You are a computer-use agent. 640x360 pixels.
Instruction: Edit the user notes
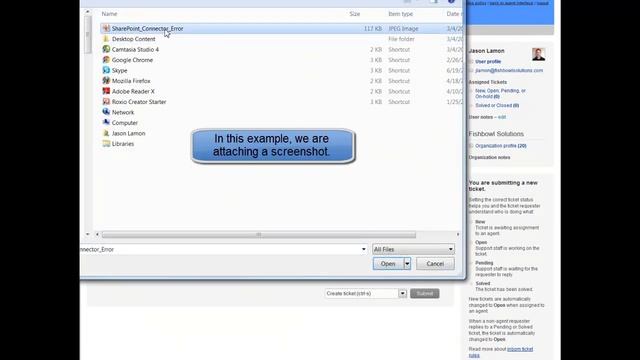[502, 117]
